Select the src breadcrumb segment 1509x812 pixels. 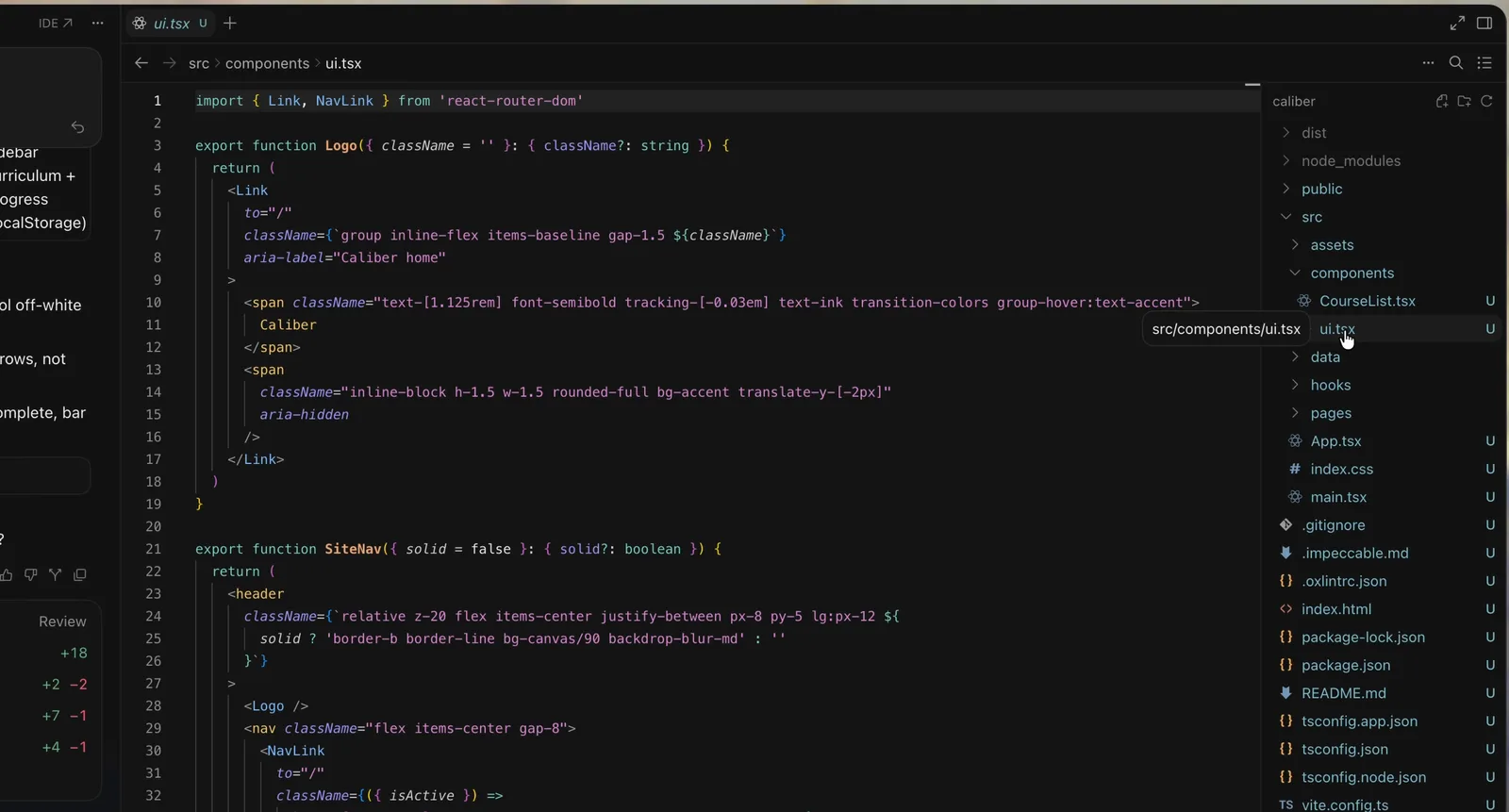click(x=199, y=63)
